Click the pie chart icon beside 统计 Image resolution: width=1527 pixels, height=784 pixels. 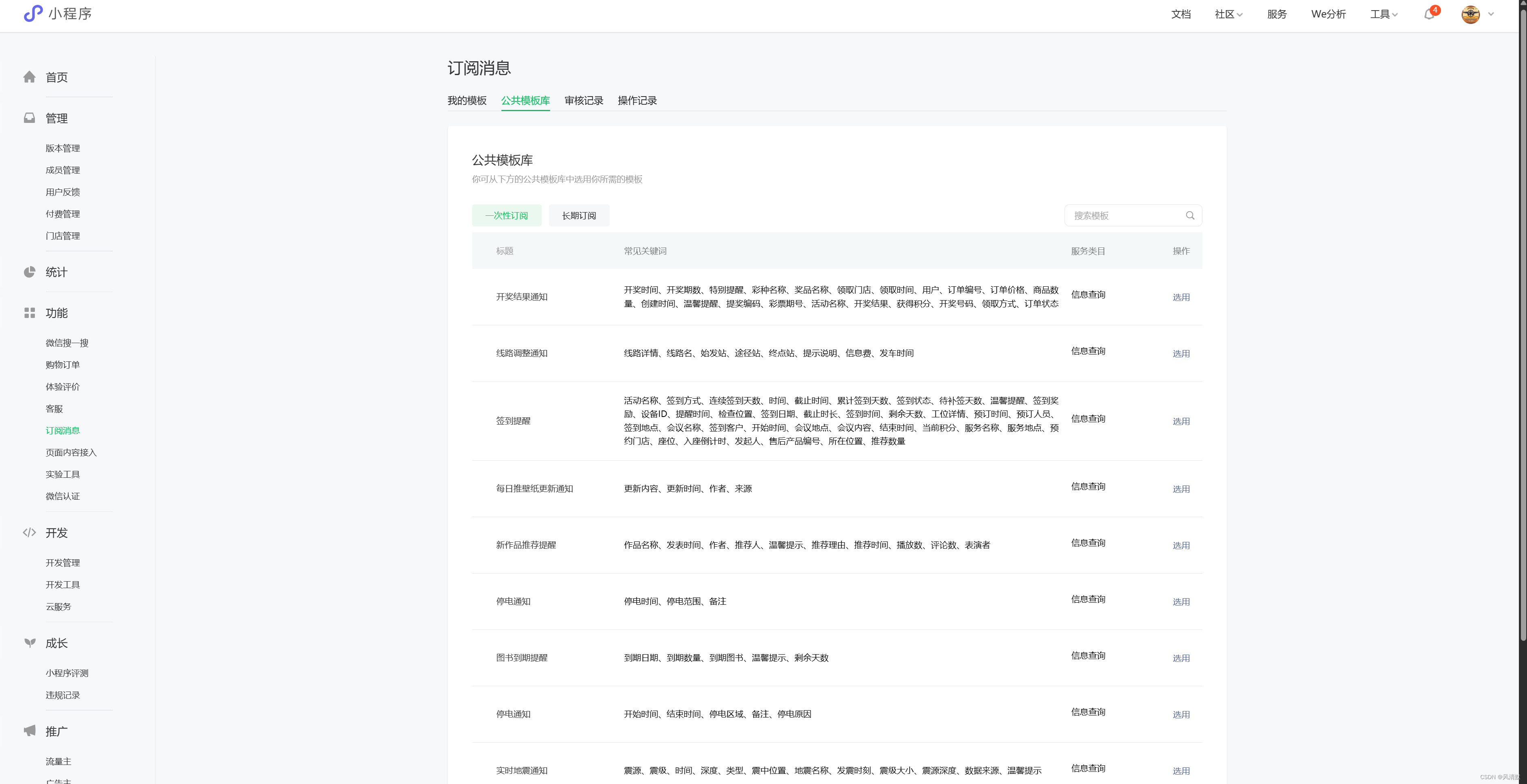pos(29,272)
